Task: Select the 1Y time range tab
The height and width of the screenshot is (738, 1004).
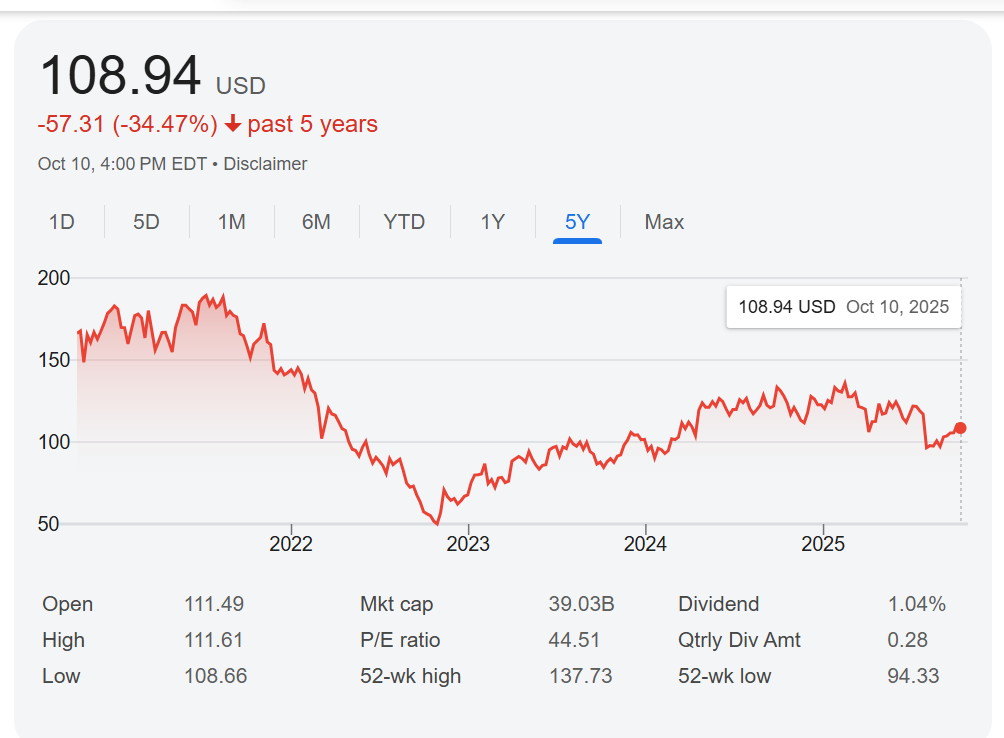Action: coord(492,222)
